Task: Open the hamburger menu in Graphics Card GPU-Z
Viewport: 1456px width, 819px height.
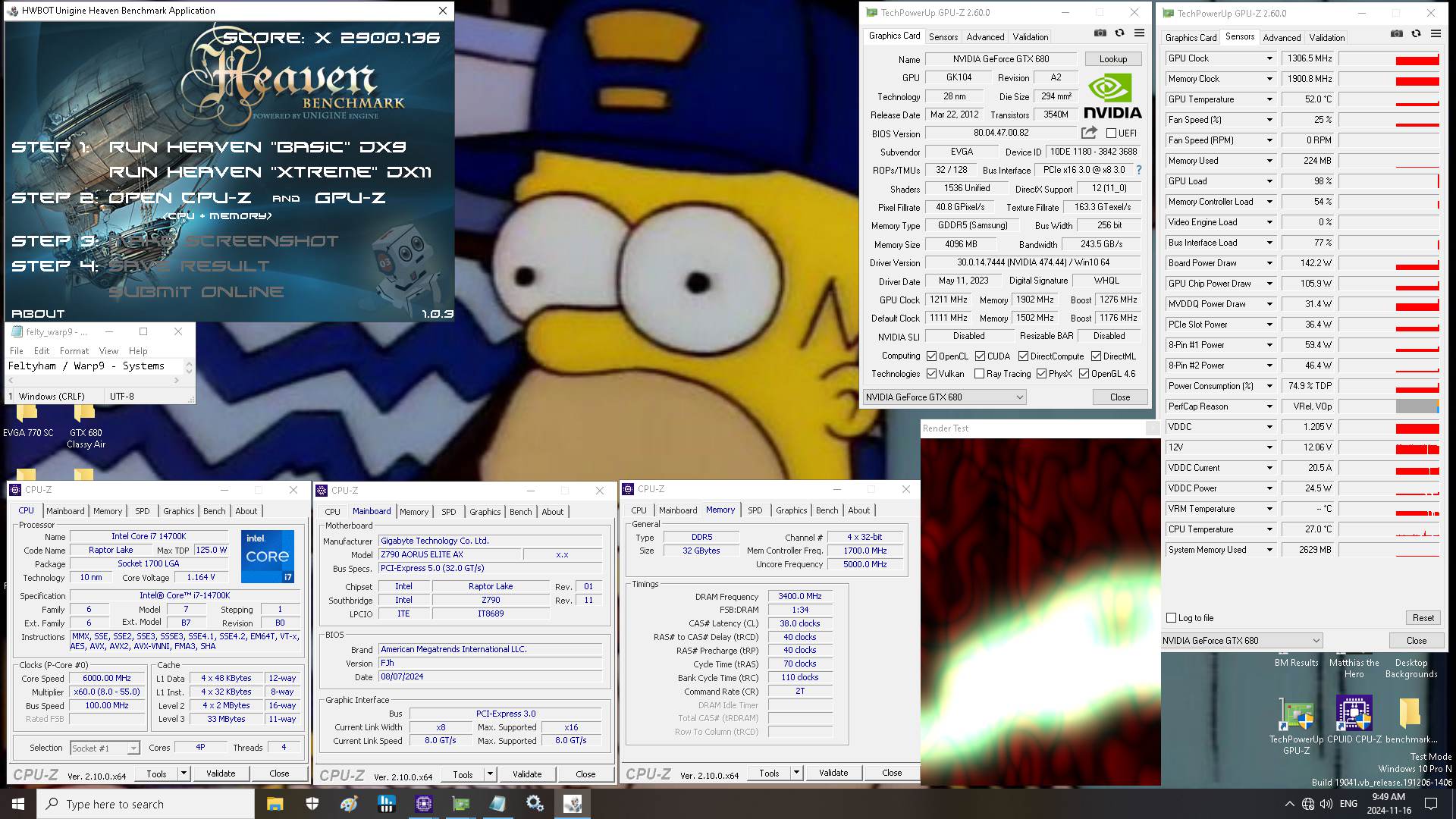Action: 1139,33
